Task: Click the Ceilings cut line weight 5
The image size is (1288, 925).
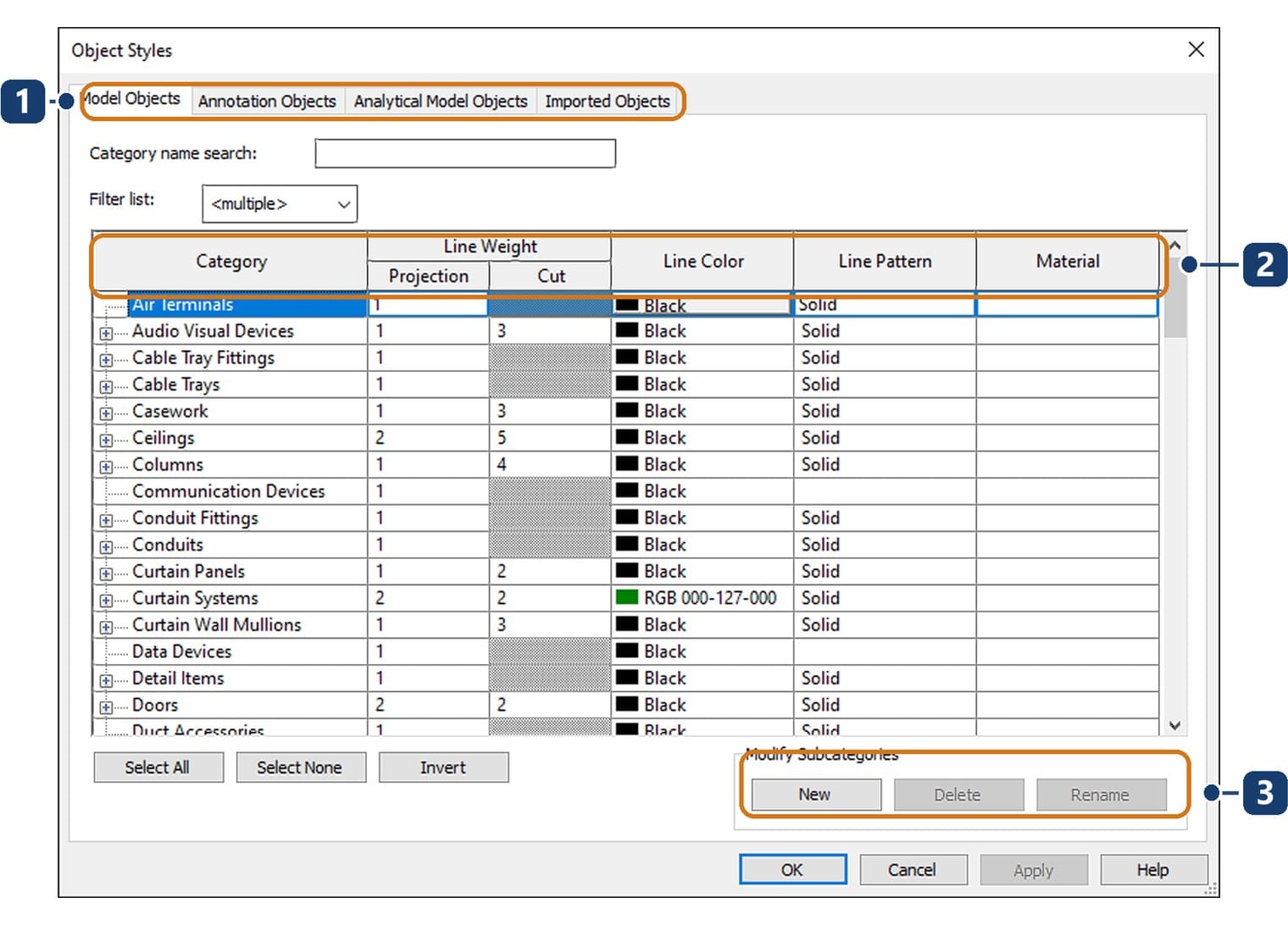Action: [x=549, y=438]
